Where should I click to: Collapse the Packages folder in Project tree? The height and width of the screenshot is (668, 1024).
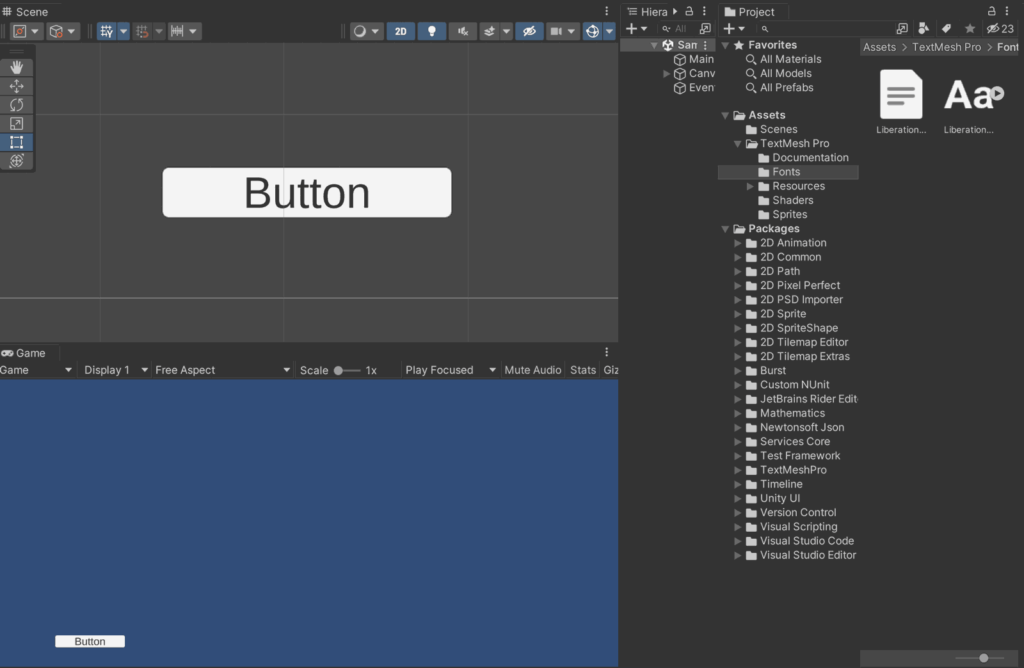click(725, 228)
